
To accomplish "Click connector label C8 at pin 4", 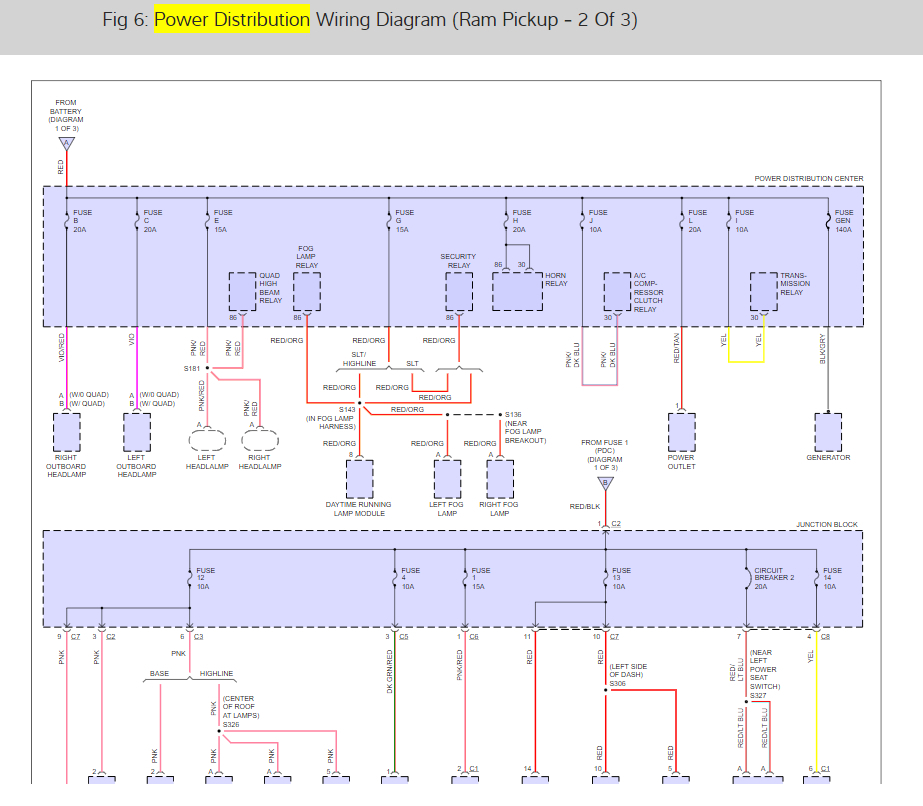I will tap(825, 636).
